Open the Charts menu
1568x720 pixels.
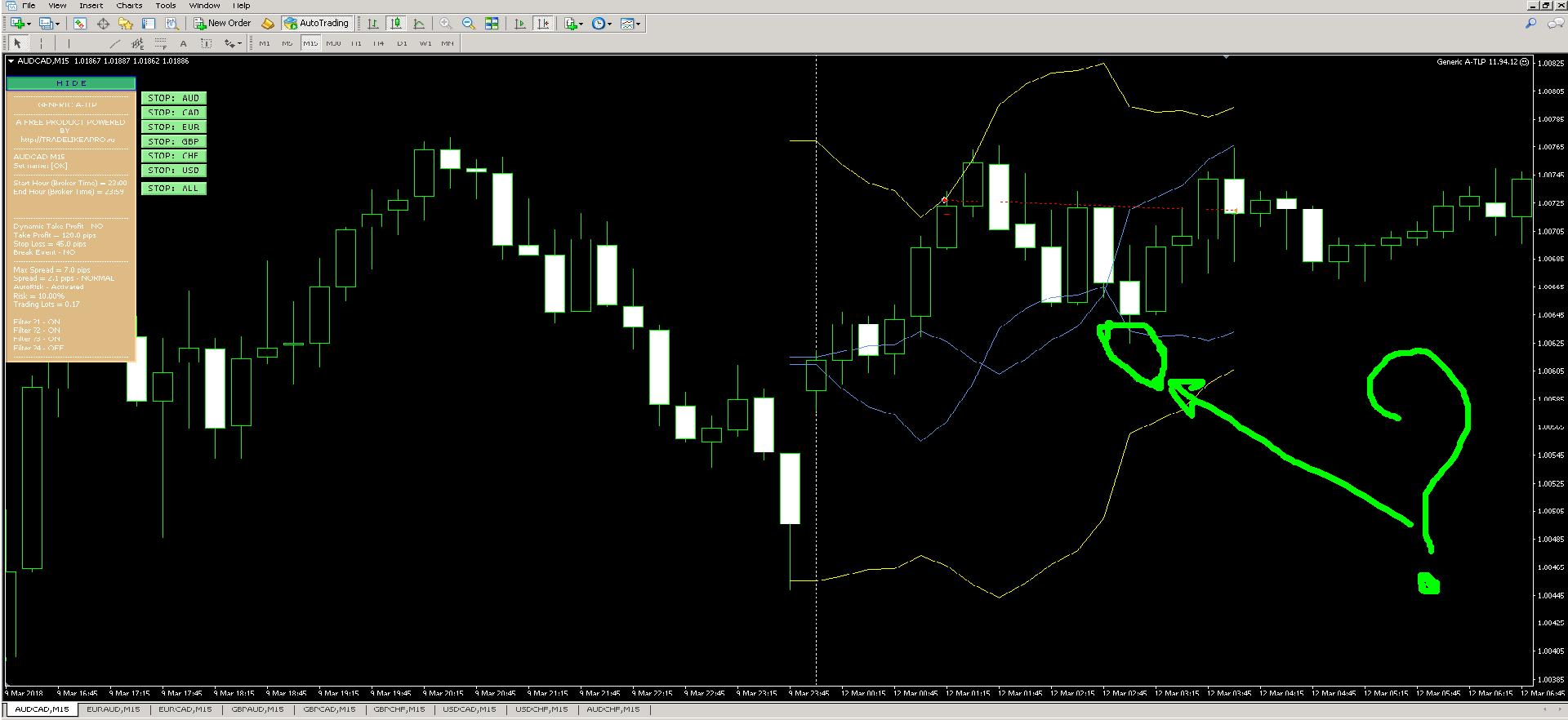[129, 6]
